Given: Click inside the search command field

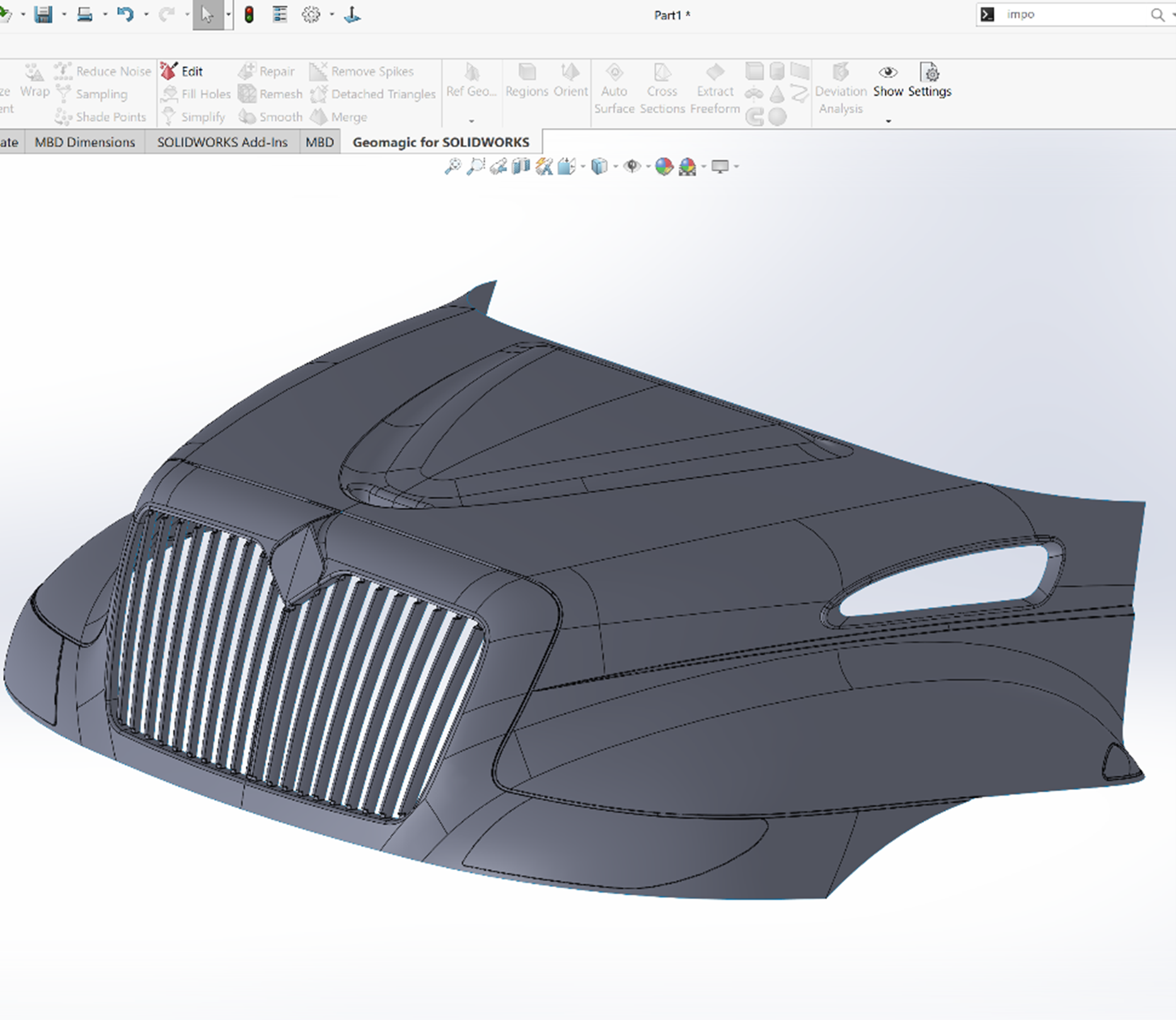Looking at the screenshot, I should [1071, 14].
